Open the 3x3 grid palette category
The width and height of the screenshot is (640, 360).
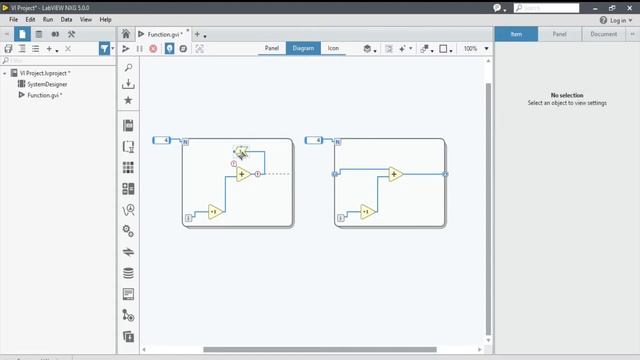[128, 167]
